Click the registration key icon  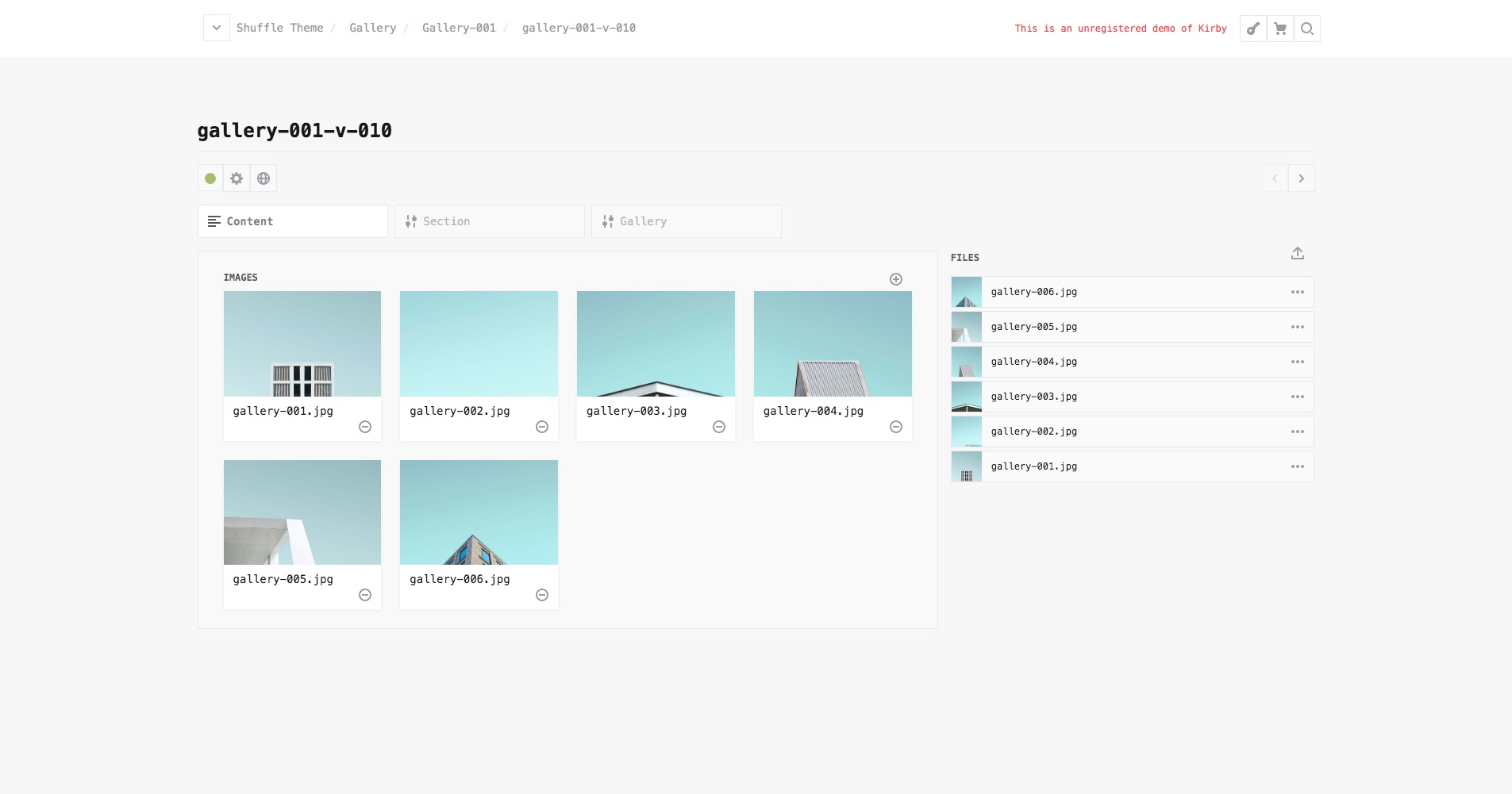pyautogui.click(x=1252, y=29)
